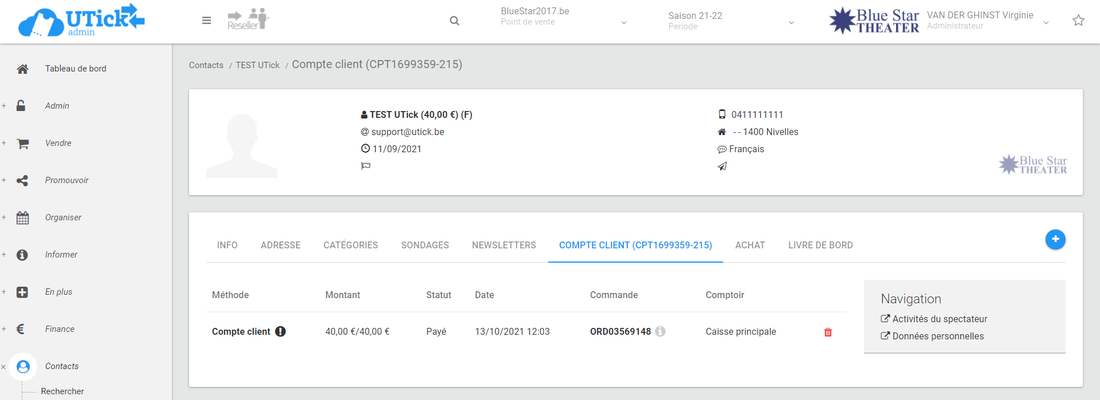
Task: Delete the Compte client payment row
Action: [827, 332]
